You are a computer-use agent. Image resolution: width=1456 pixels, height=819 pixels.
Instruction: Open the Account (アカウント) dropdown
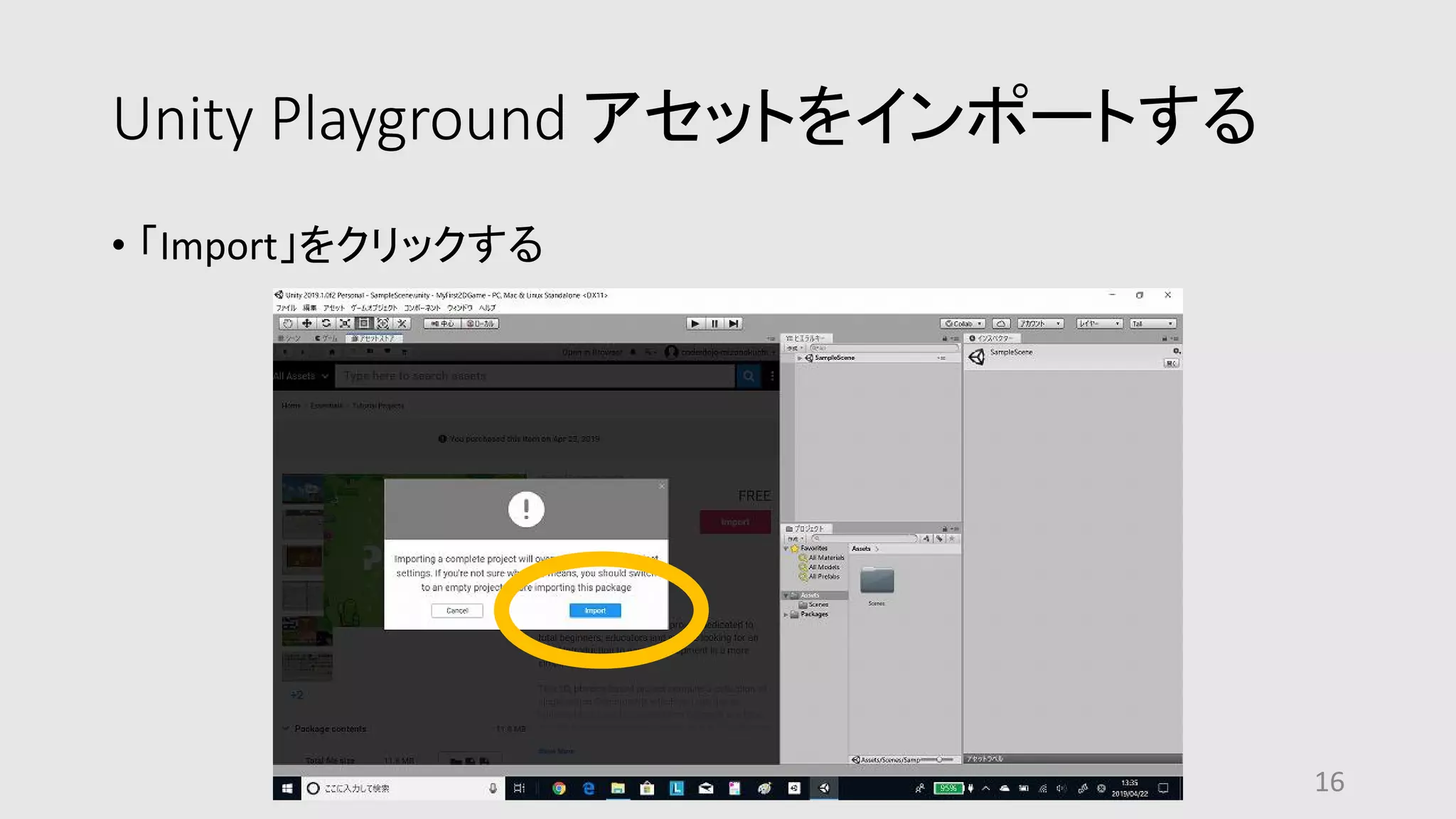point(1040,323)
